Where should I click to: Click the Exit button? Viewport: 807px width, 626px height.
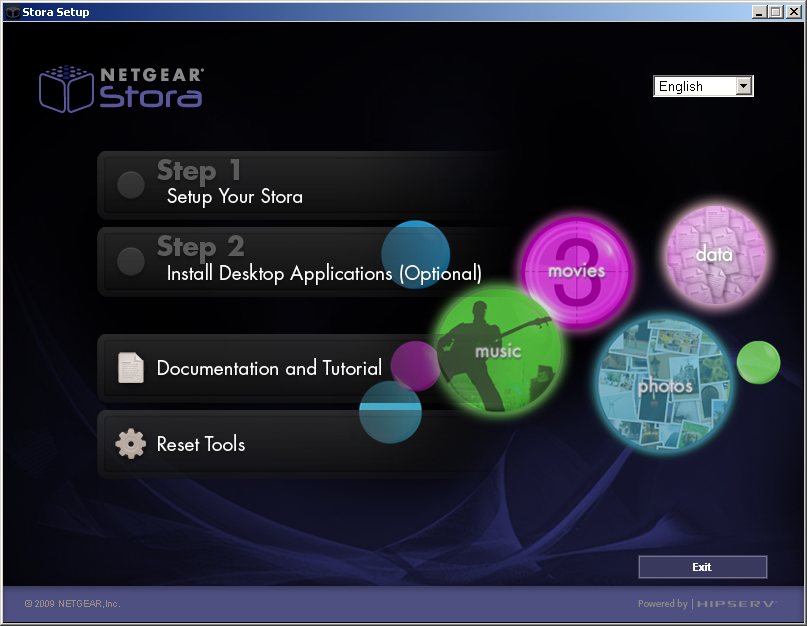[703, 567]
